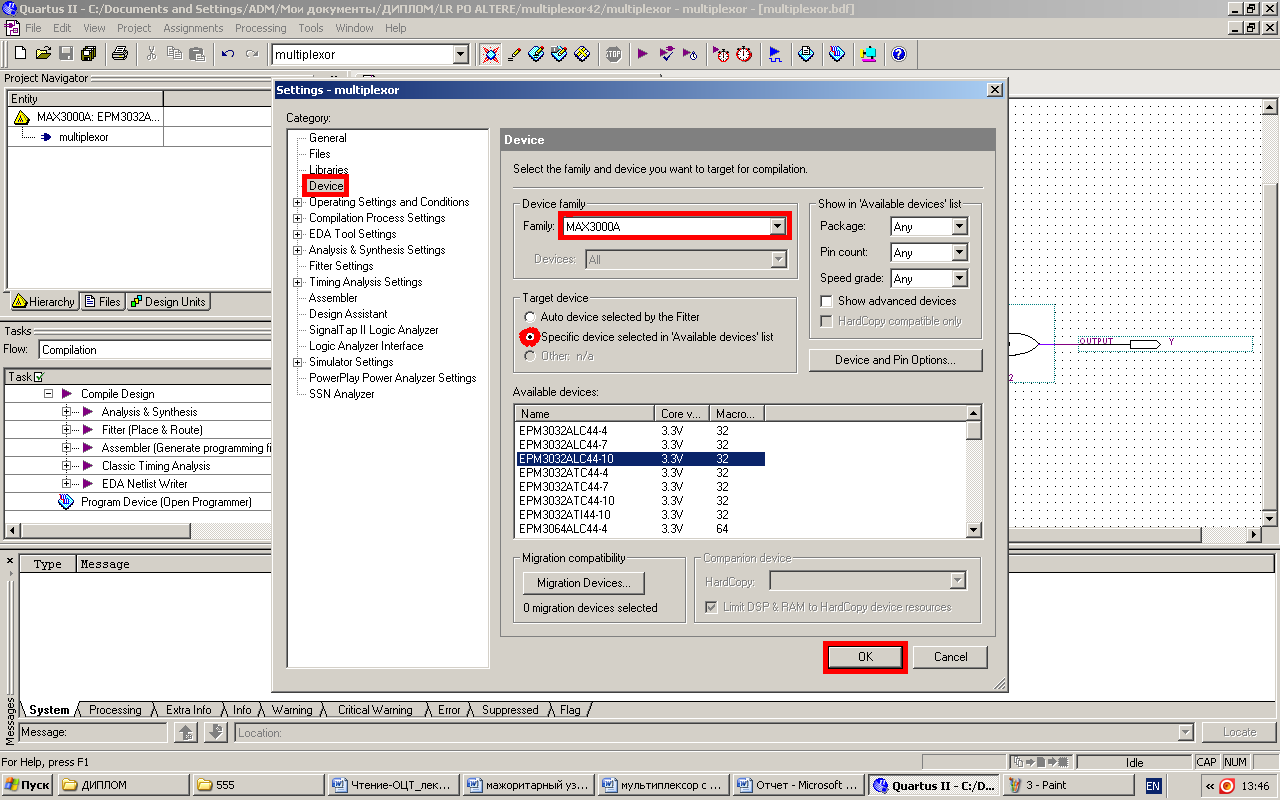Open the Package dropdown

pos(960,227)
